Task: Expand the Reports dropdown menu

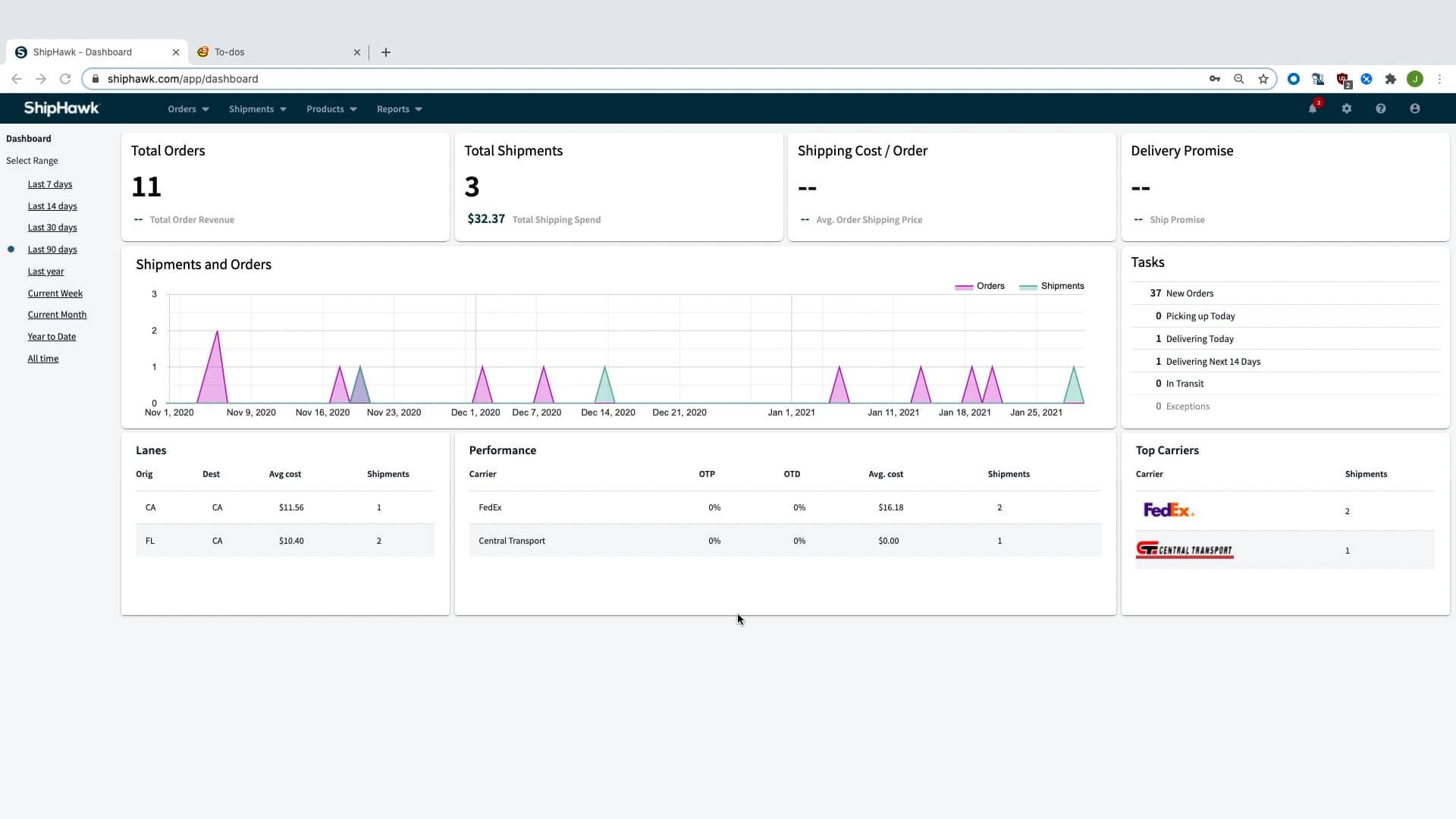Action: tap(399, 109)
